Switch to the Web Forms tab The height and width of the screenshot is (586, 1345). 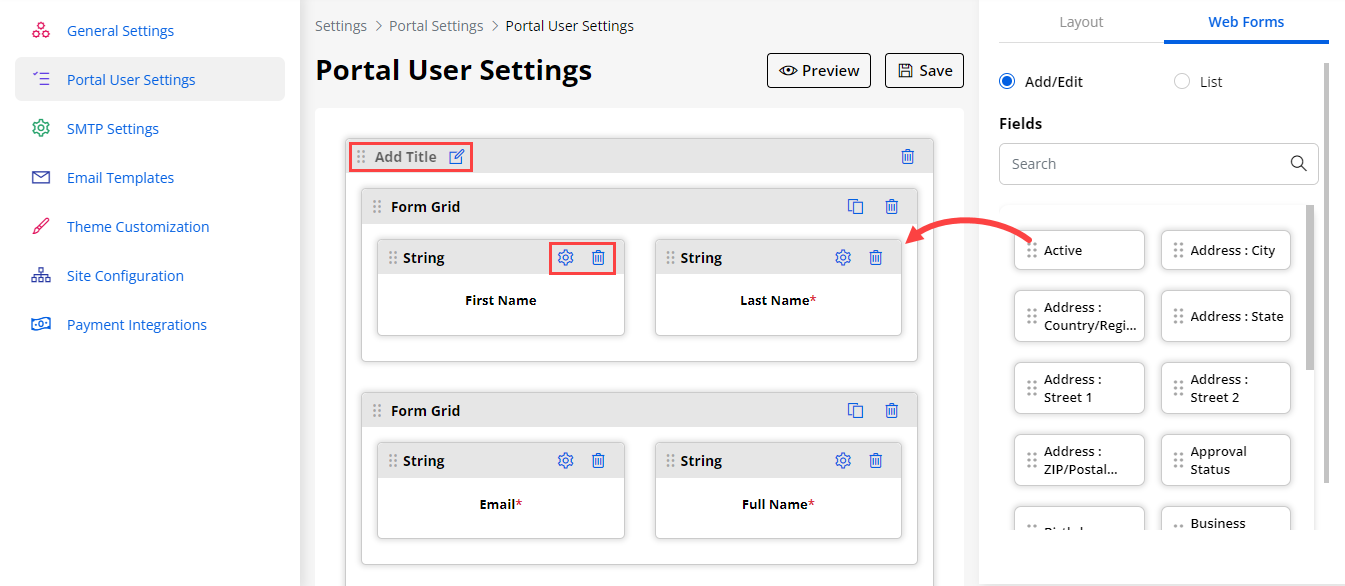pos(1246,22)
